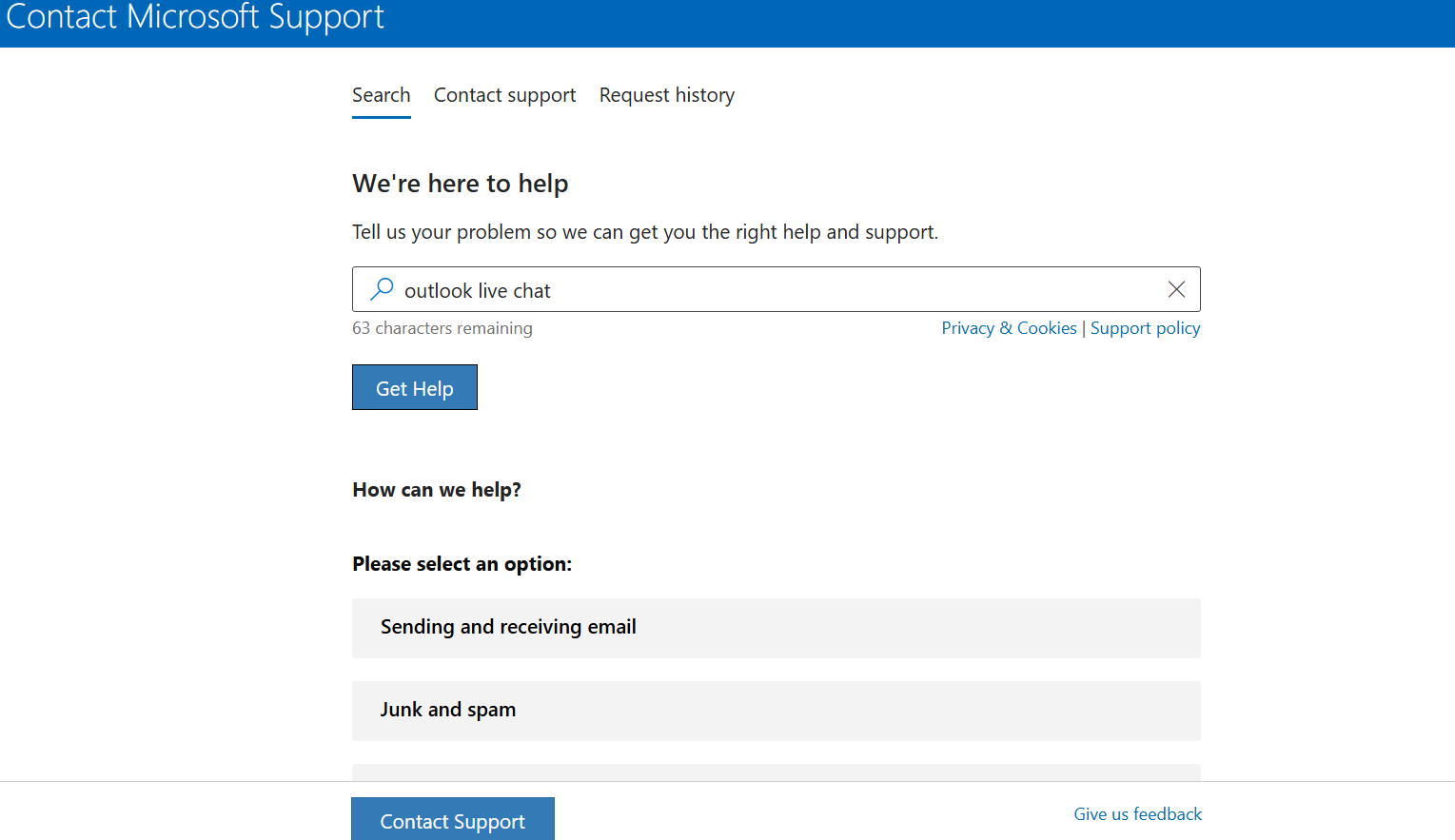This screenshot has width=1455, height=840.
Task: Select the Sending and receiving email option
Action: coord(777,628)
